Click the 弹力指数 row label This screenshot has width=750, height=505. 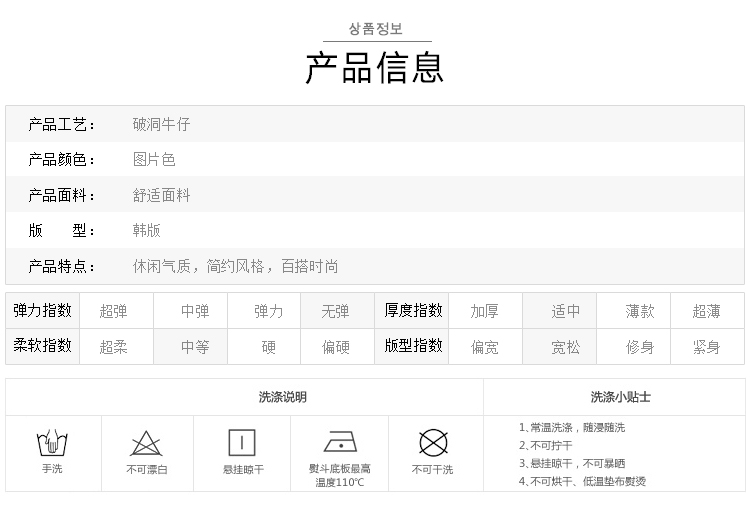[42, 311]
